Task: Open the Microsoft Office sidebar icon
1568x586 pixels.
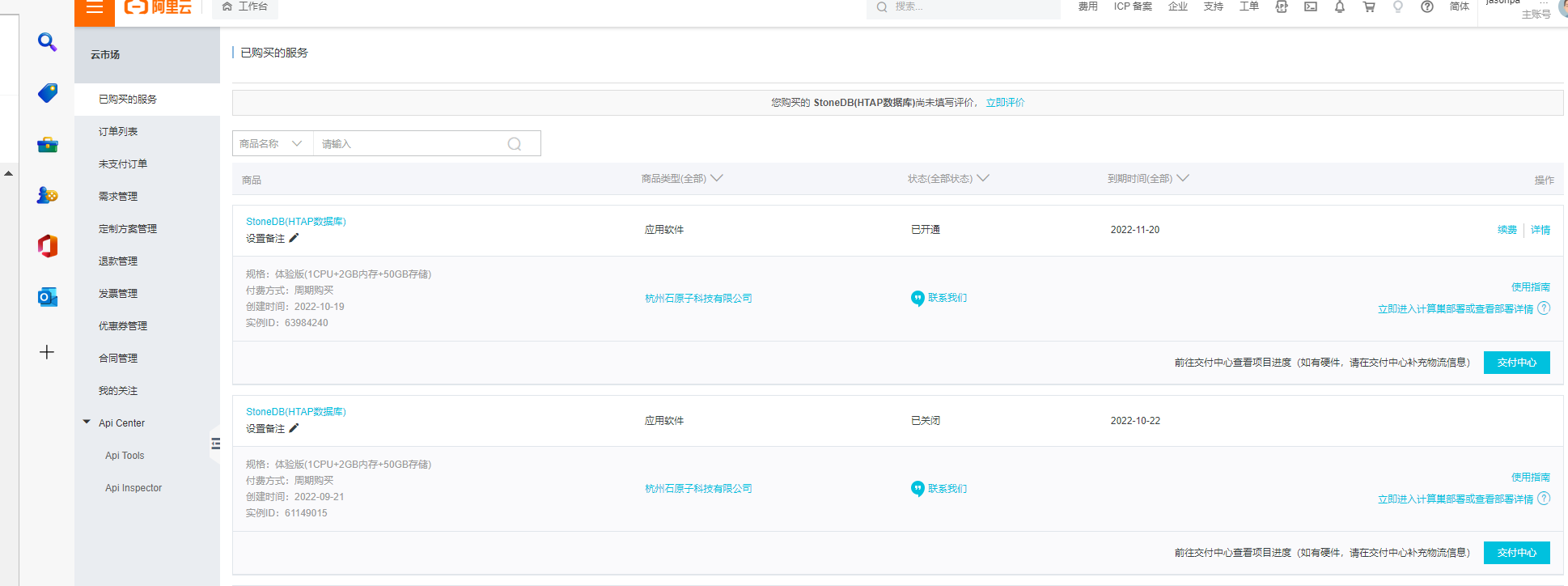Action: [48, 246]
